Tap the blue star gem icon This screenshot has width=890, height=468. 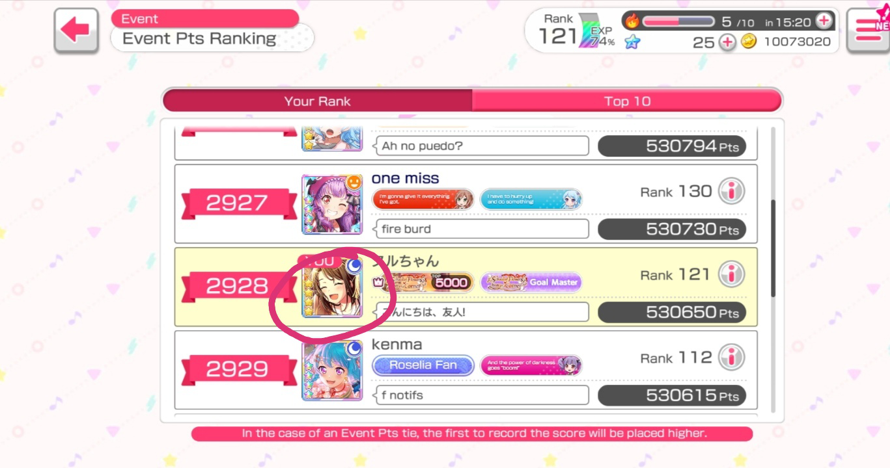[x=632, y=42]
